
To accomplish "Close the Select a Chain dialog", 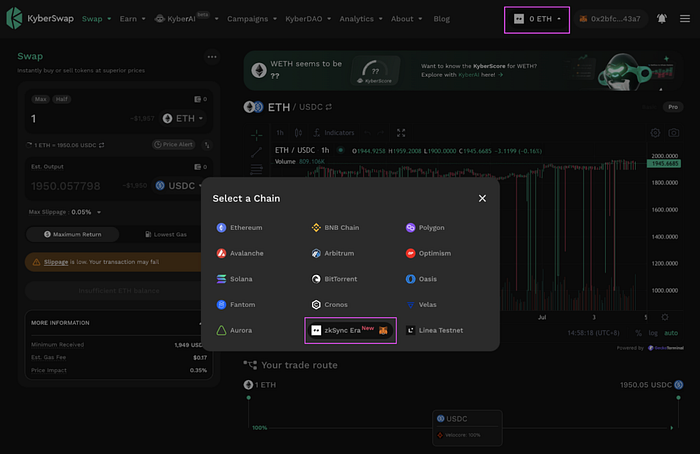I will pos(482,198).
